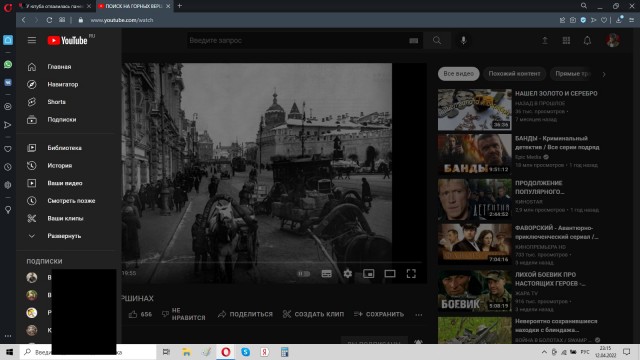Start voice search with microphone icon
640x360 pixels.
click(x=463, y=40)
